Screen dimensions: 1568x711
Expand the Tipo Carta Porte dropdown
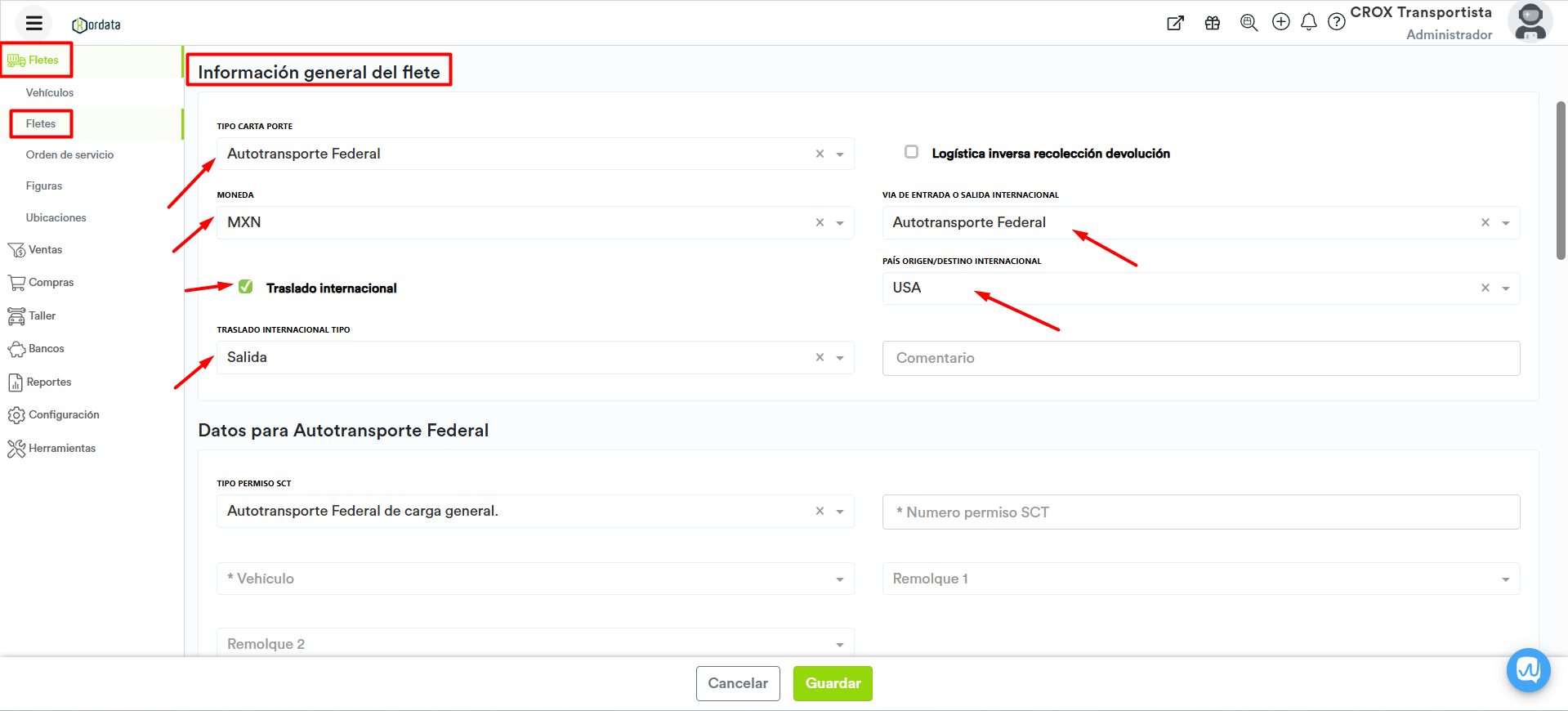[x=839, y=154]
